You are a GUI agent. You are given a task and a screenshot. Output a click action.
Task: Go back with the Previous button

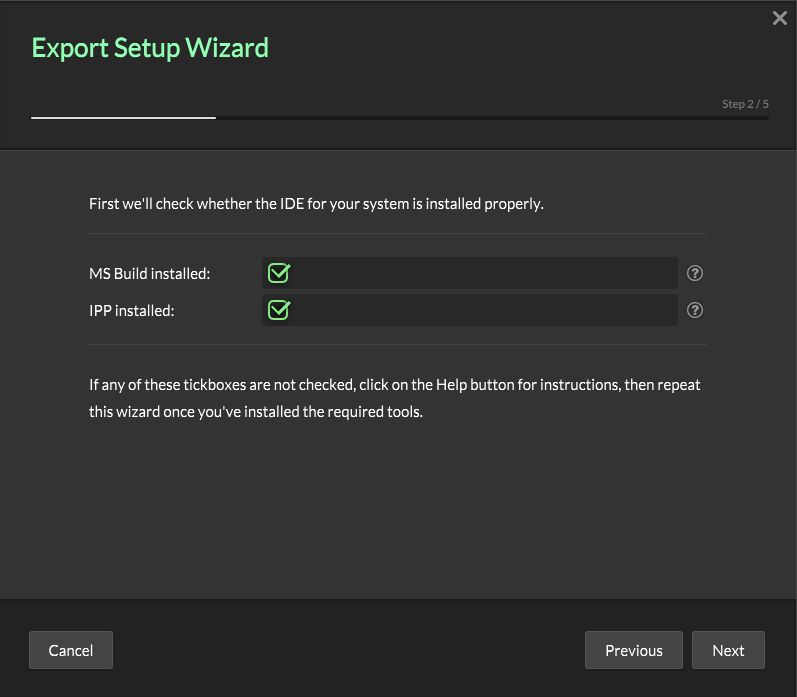(x=633, y=650)
